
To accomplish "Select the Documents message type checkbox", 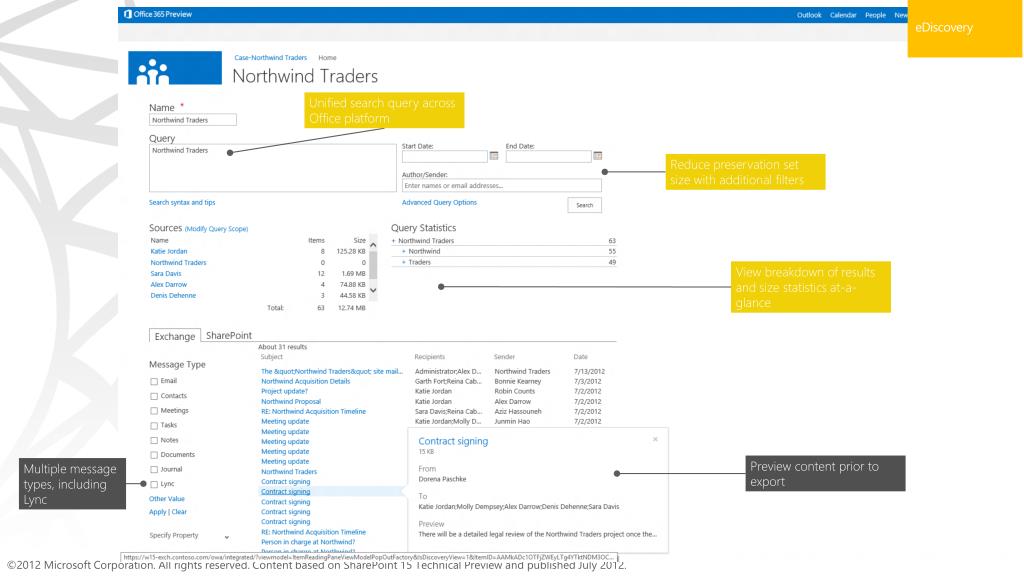I will point(154,455).
